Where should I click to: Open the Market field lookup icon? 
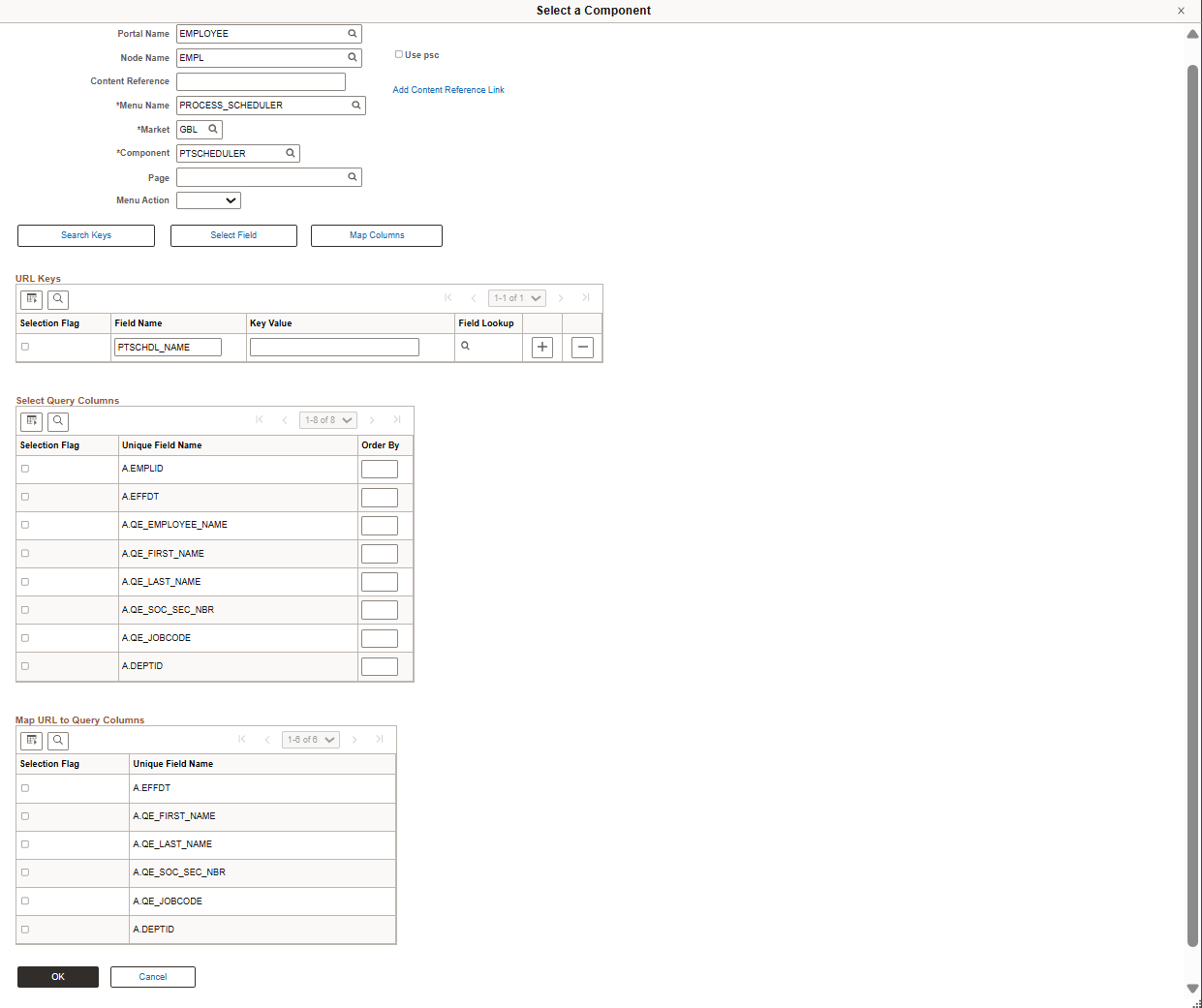tap(212, 128)
